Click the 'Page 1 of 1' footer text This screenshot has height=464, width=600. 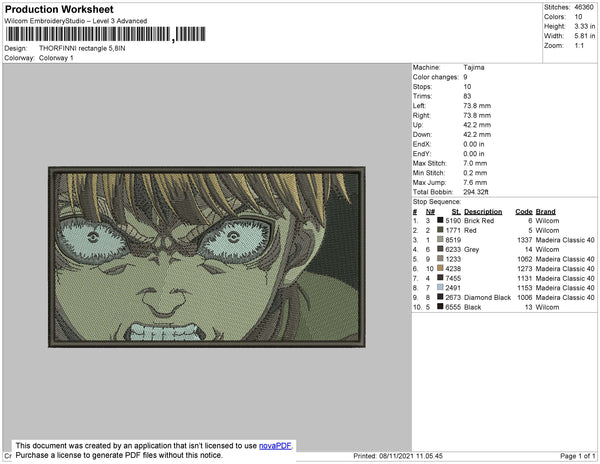(577, 456)
